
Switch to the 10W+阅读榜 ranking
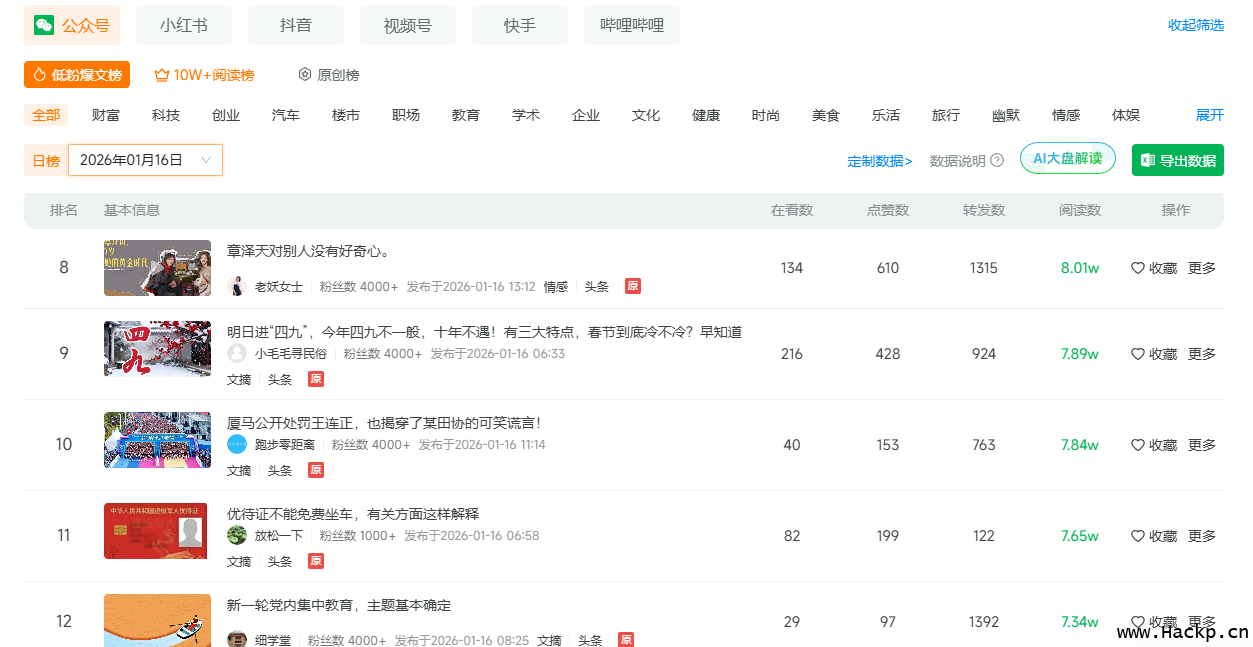204,75
